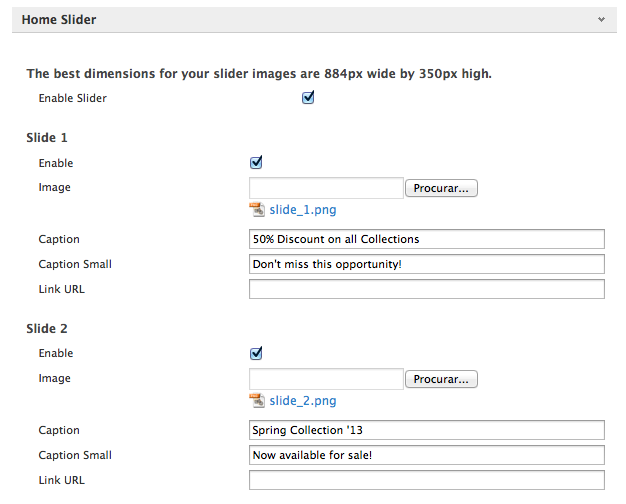Click the slide_1.png file icon
Viewport: 626px width, 504px height.
point(257,210)
